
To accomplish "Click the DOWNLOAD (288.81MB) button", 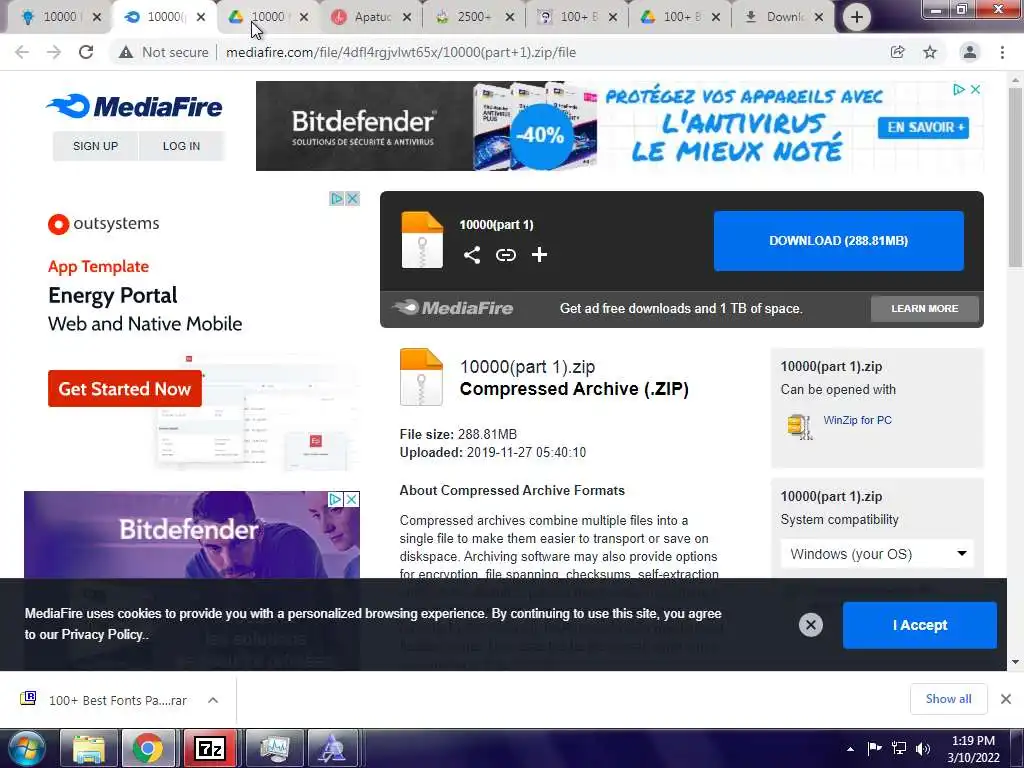I will pos(839,241).
